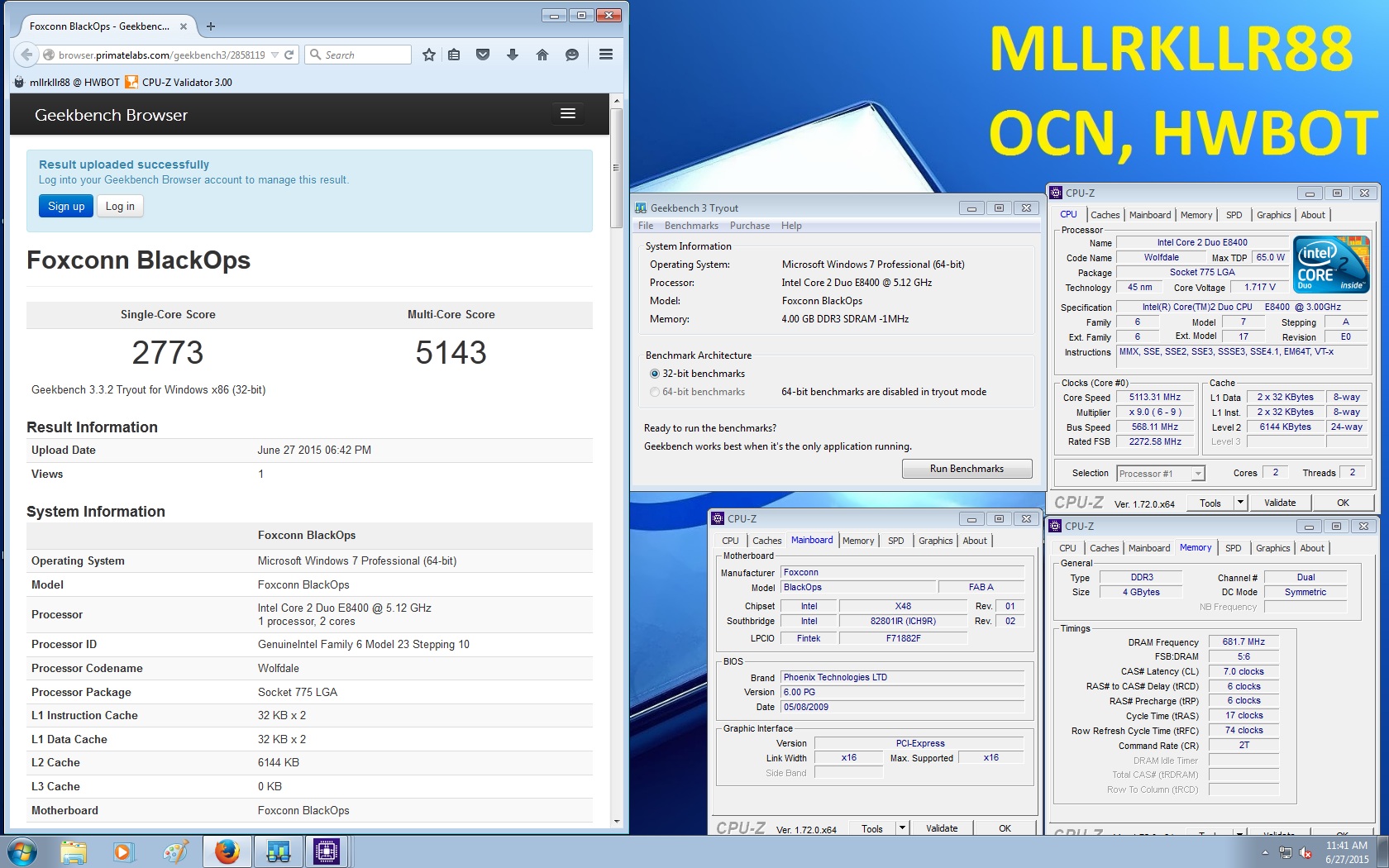This screenshot has width=1389, height=868.
Task: Select CPU tab in Mainboard CPU-Z window
Action: coord(730,541)
